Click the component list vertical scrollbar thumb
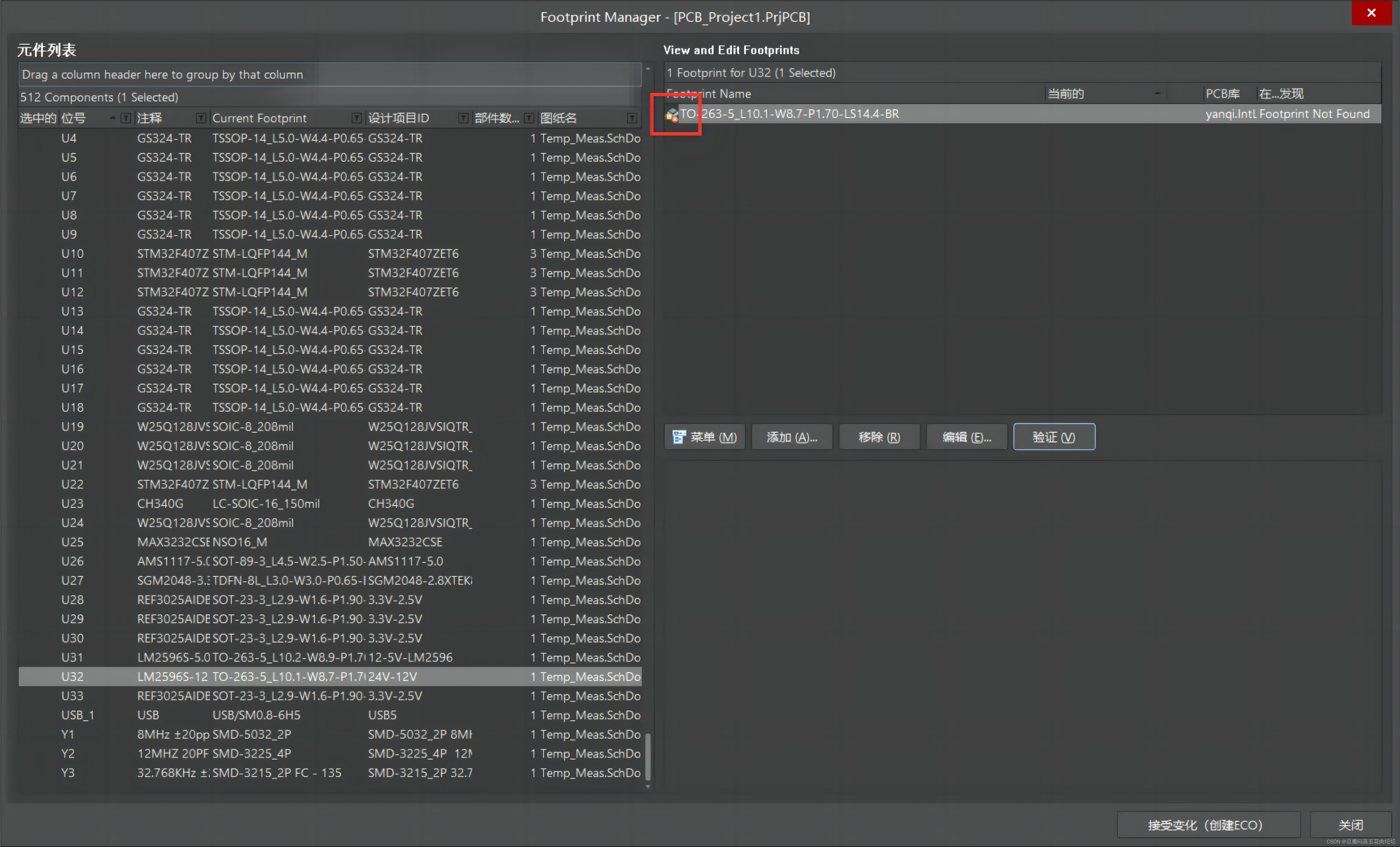The height and width of the screenshot is (847, 1400). pyautogui.click(x=648, y=757)
